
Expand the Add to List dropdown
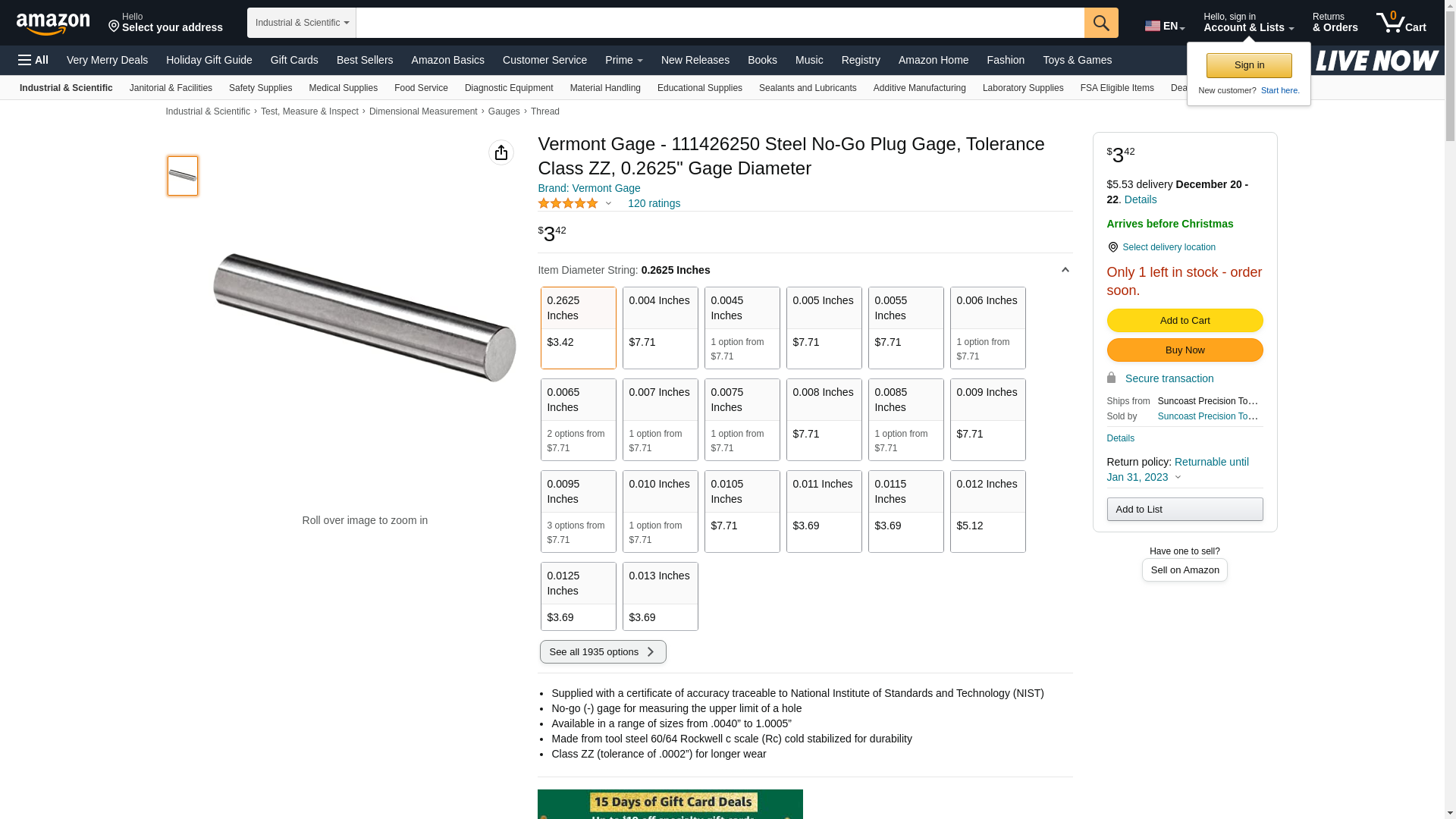coord(1185,509)
